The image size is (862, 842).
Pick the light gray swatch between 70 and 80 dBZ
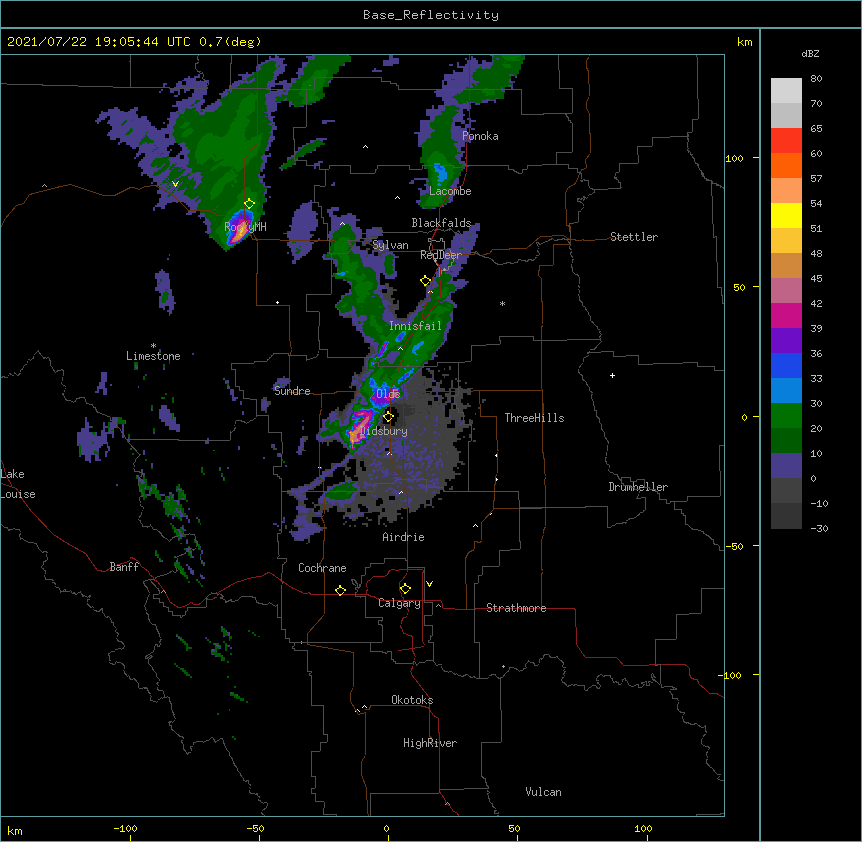tap(786, 91)
